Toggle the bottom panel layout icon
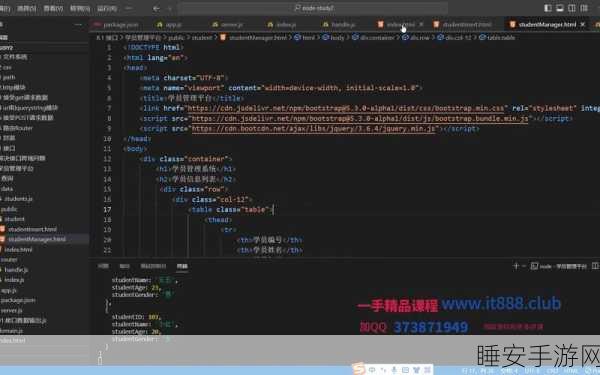This screenshot has width=600, height=375. 560,8
